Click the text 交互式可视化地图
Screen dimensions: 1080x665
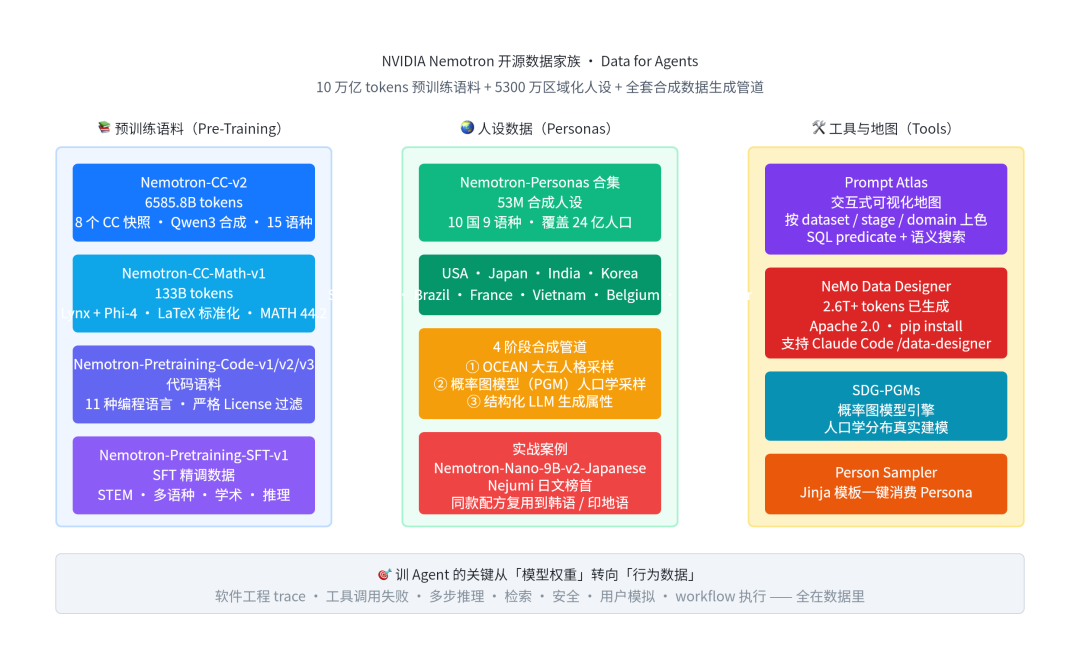(886, 203)
